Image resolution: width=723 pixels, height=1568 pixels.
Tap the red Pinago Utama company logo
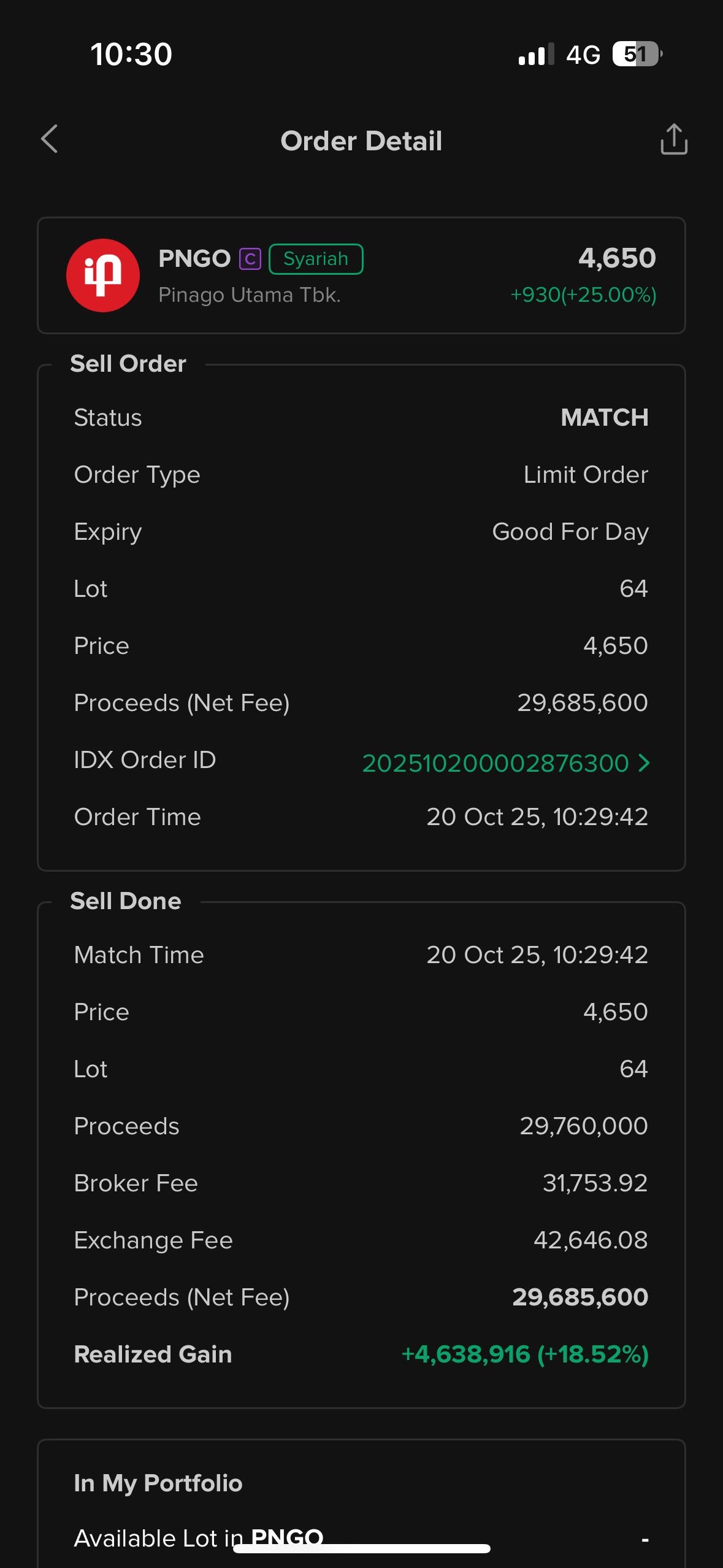coord(103,275)
